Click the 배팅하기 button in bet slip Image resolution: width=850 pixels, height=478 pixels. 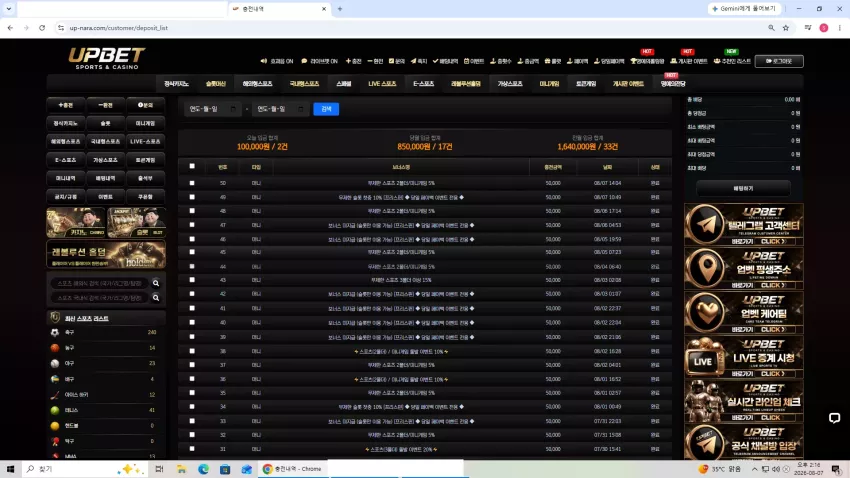743,188
